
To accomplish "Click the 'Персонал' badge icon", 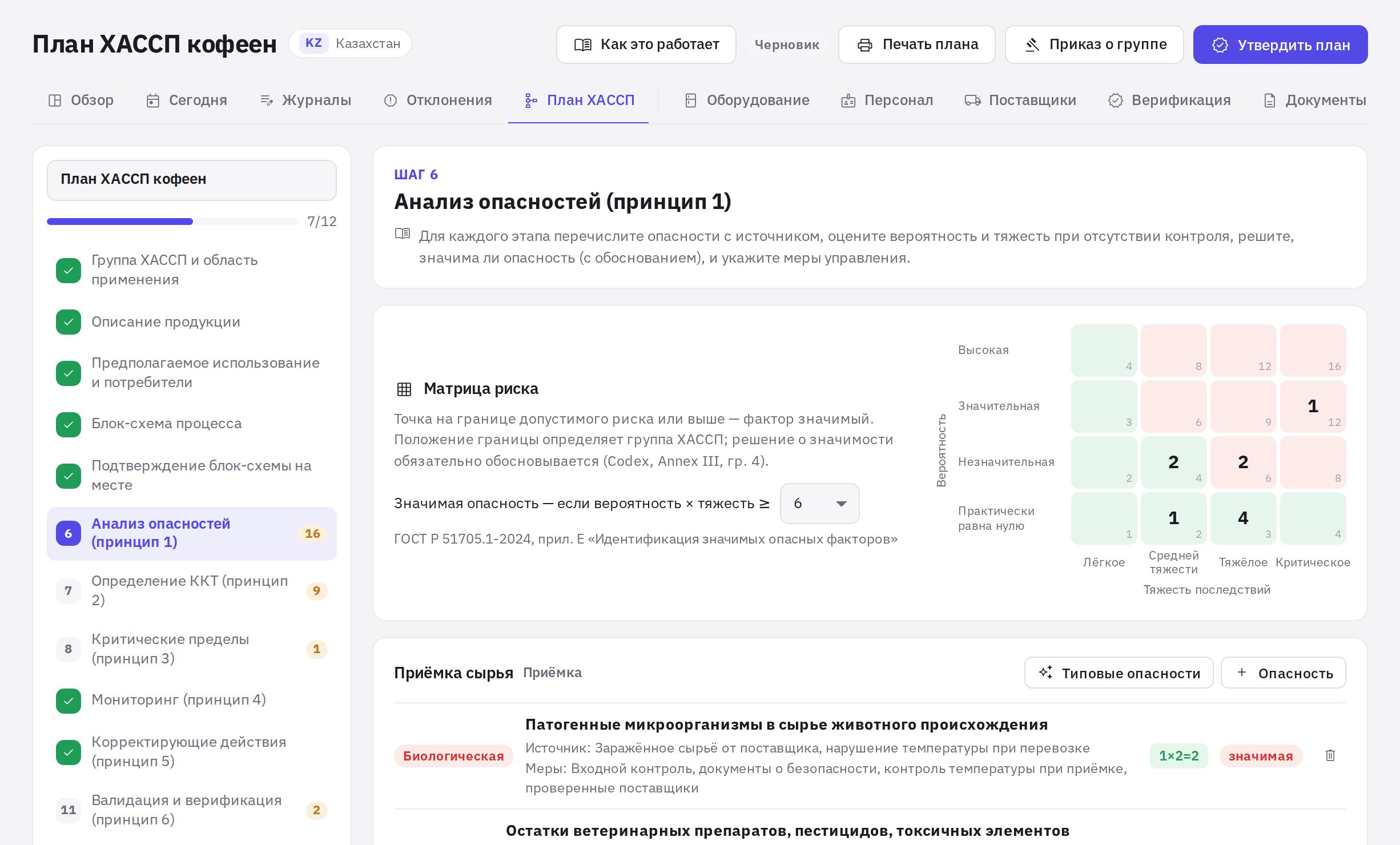I will point(848,100).
